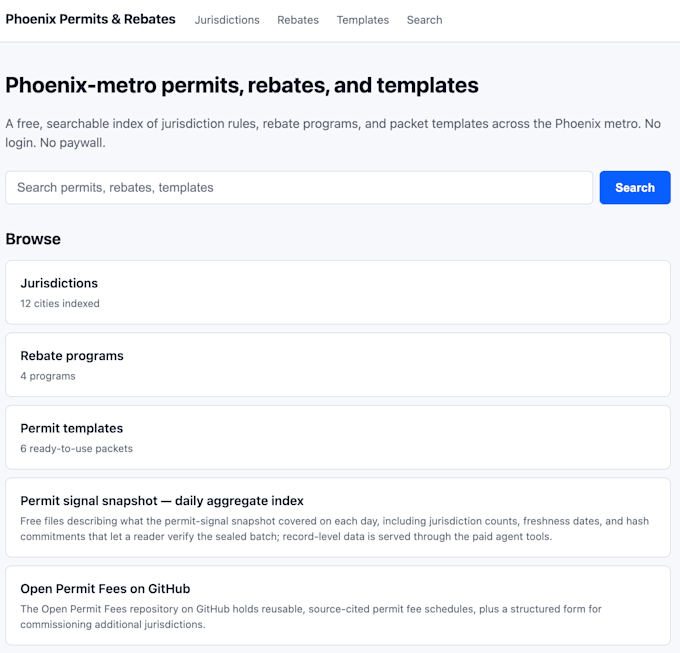Click the Browse section heading
680x653 pixels.
coord(33,239)
